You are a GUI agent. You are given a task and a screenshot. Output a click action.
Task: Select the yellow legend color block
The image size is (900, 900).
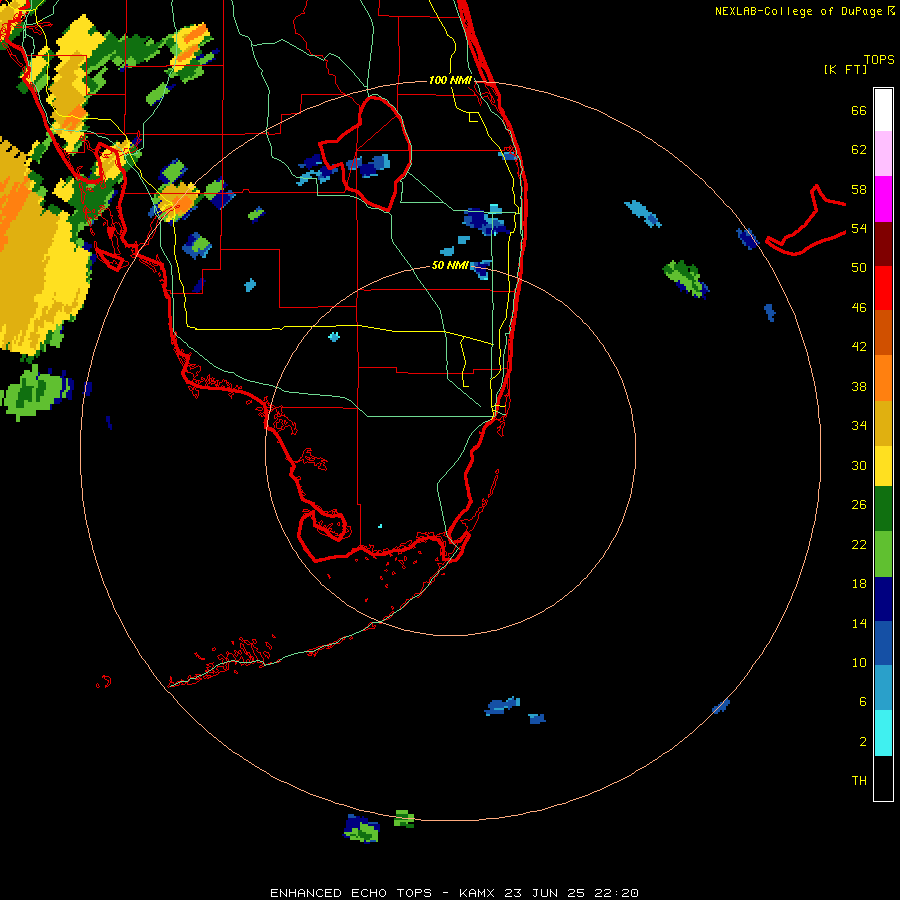tap(883, 466)
